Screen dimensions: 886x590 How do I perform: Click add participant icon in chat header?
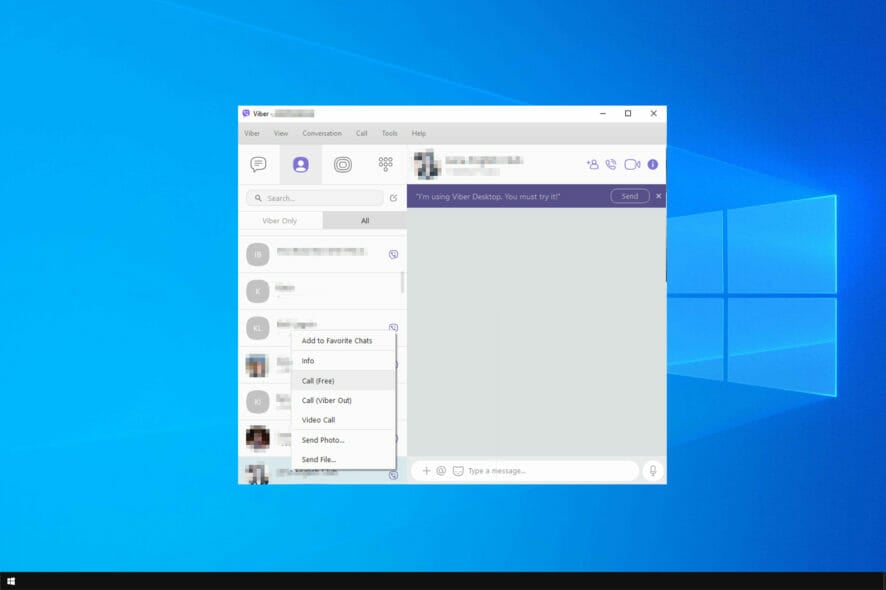click(x=592, y=164)
